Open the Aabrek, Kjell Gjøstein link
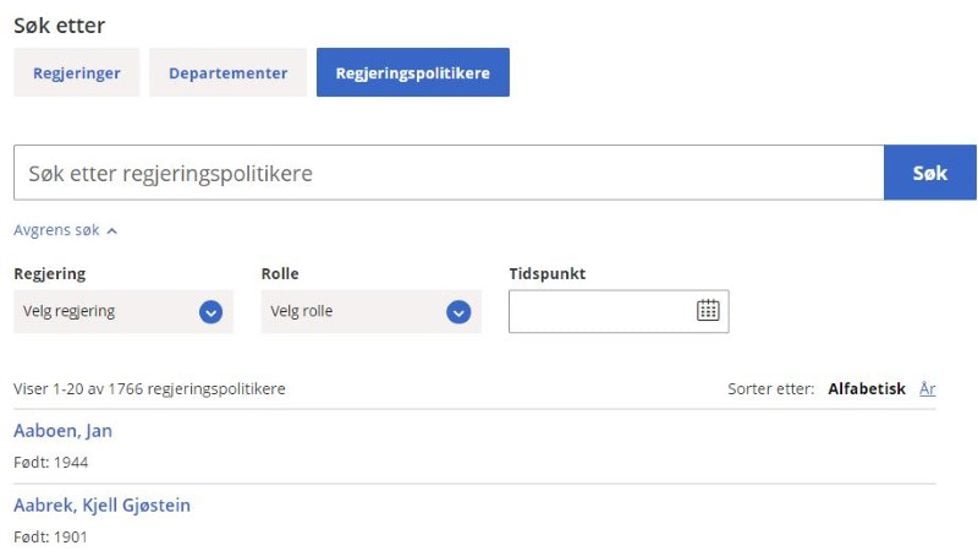This screenshot has height=550, width=978. 102,505
